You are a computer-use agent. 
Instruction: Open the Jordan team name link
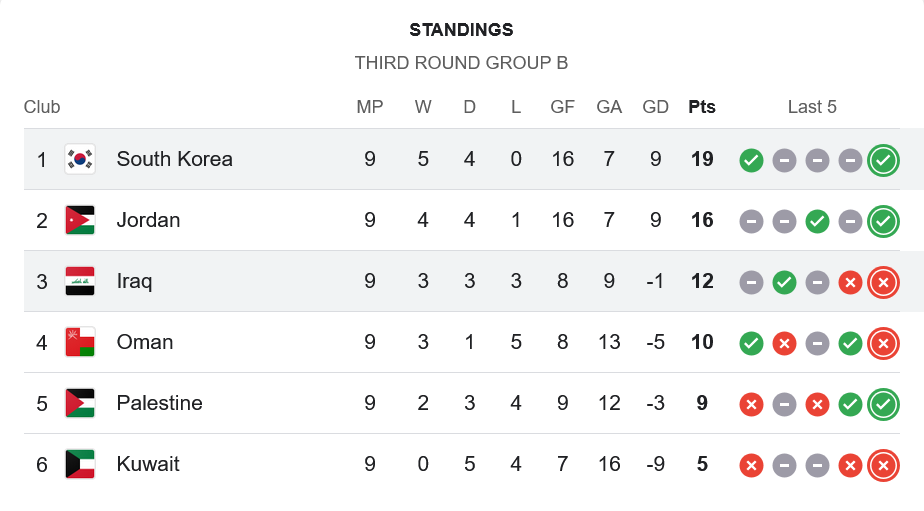148,220
